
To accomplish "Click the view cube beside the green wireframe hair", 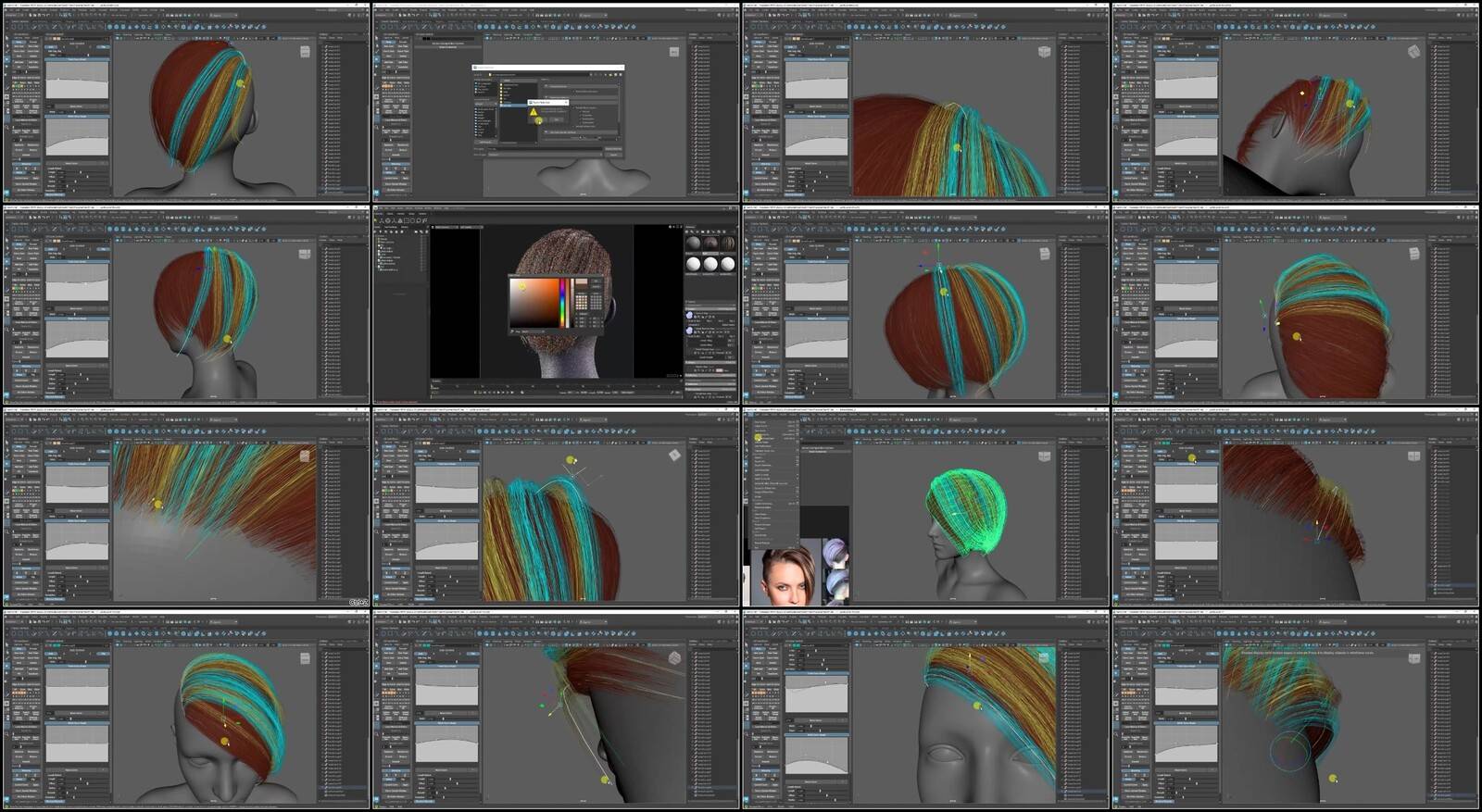I will point(1044,456).
